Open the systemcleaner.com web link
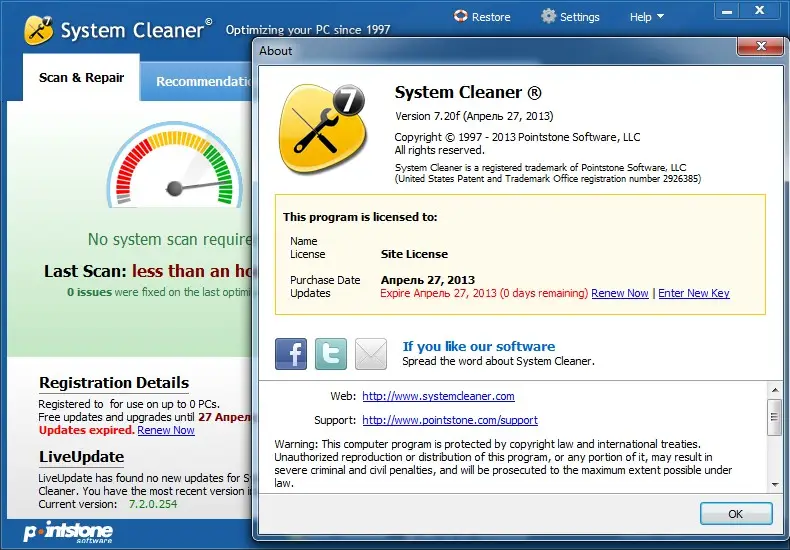 [438, 396]
